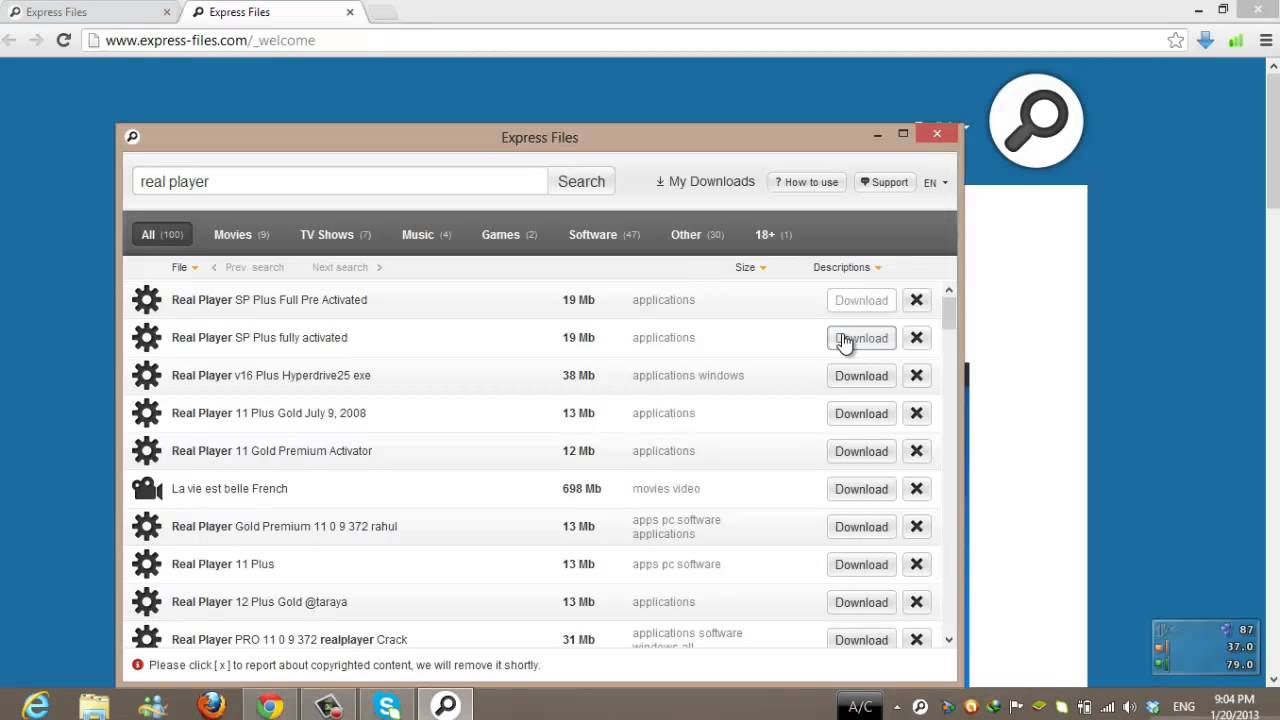Filter results by TV Shows

click(x=335, y=235)
